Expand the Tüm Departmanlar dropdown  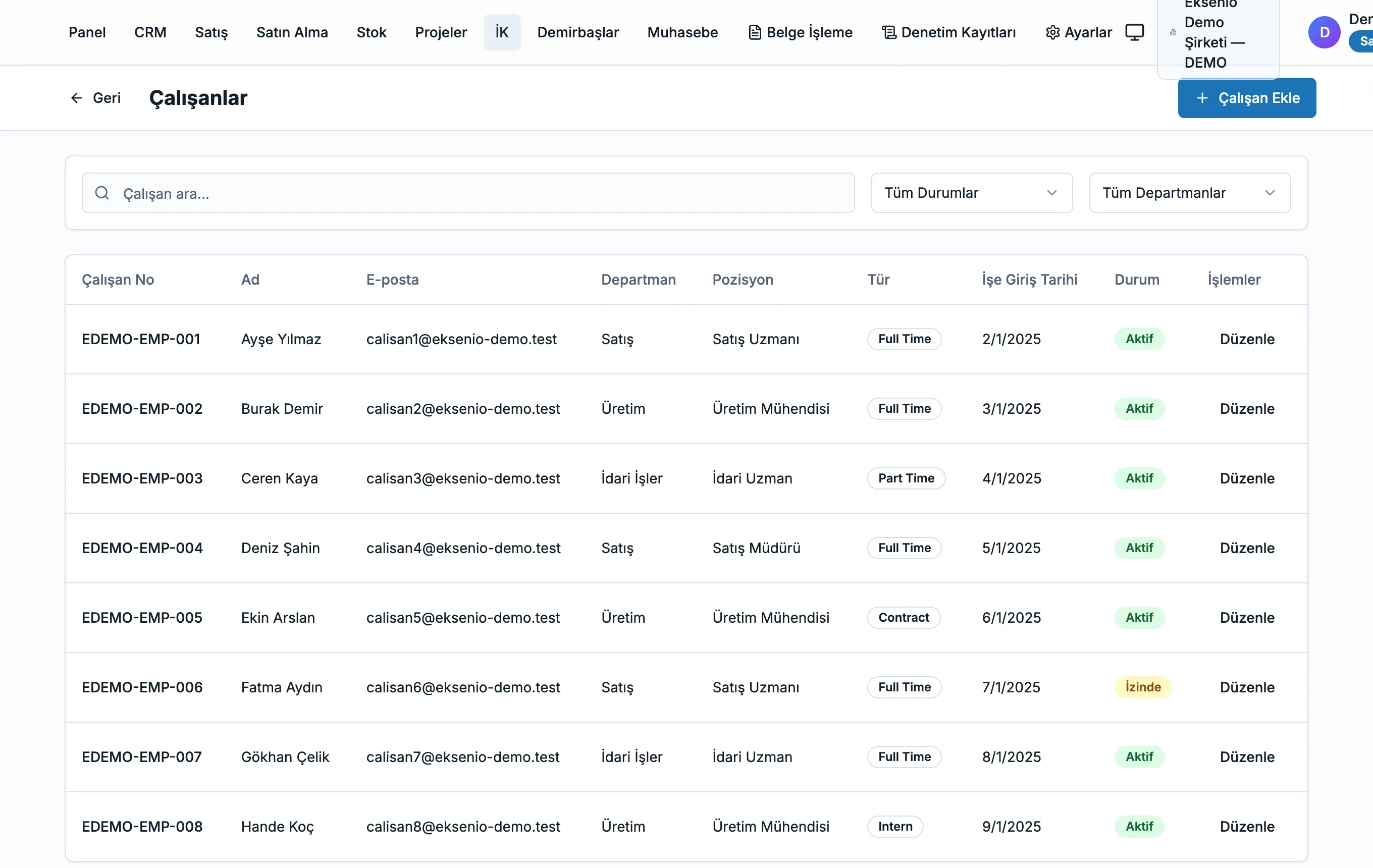tap(1189, 193)
